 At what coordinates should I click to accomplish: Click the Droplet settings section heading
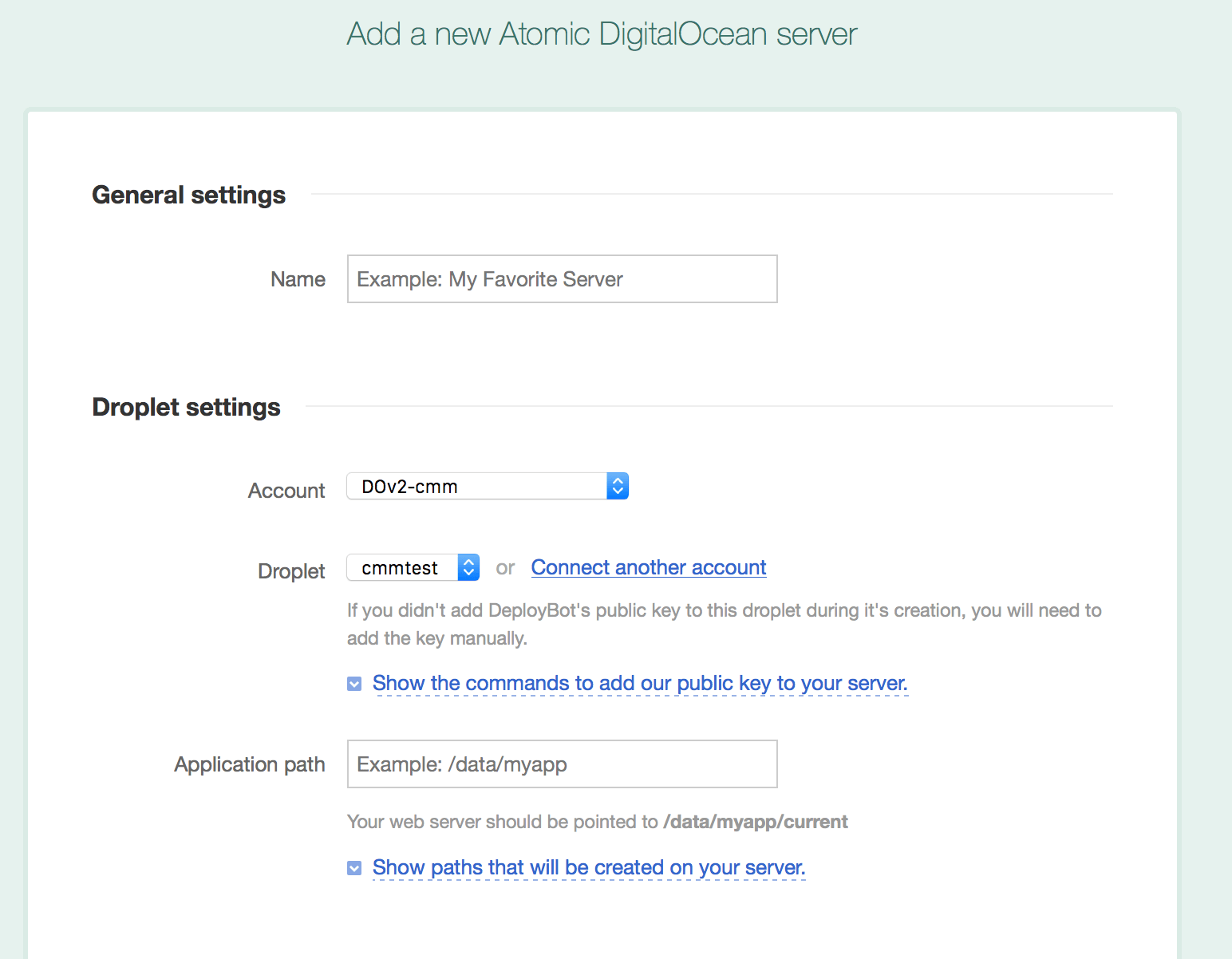tap(186, 407)
